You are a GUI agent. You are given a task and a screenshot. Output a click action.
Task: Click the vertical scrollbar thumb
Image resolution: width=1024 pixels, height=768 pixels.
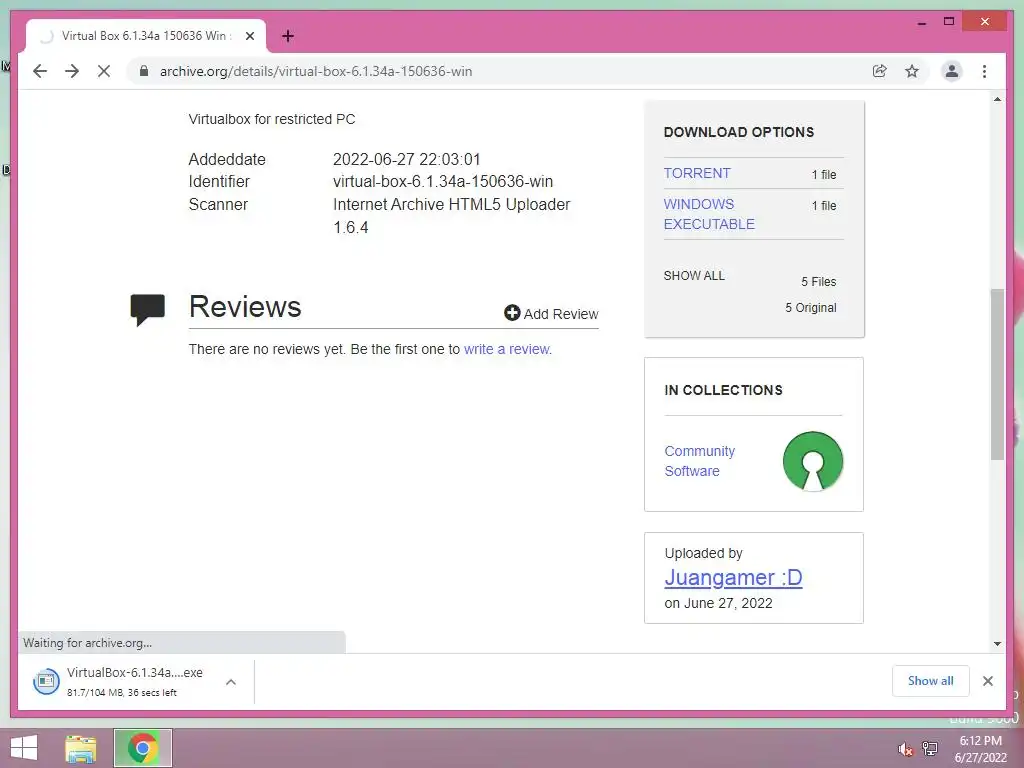coord(997,374)
